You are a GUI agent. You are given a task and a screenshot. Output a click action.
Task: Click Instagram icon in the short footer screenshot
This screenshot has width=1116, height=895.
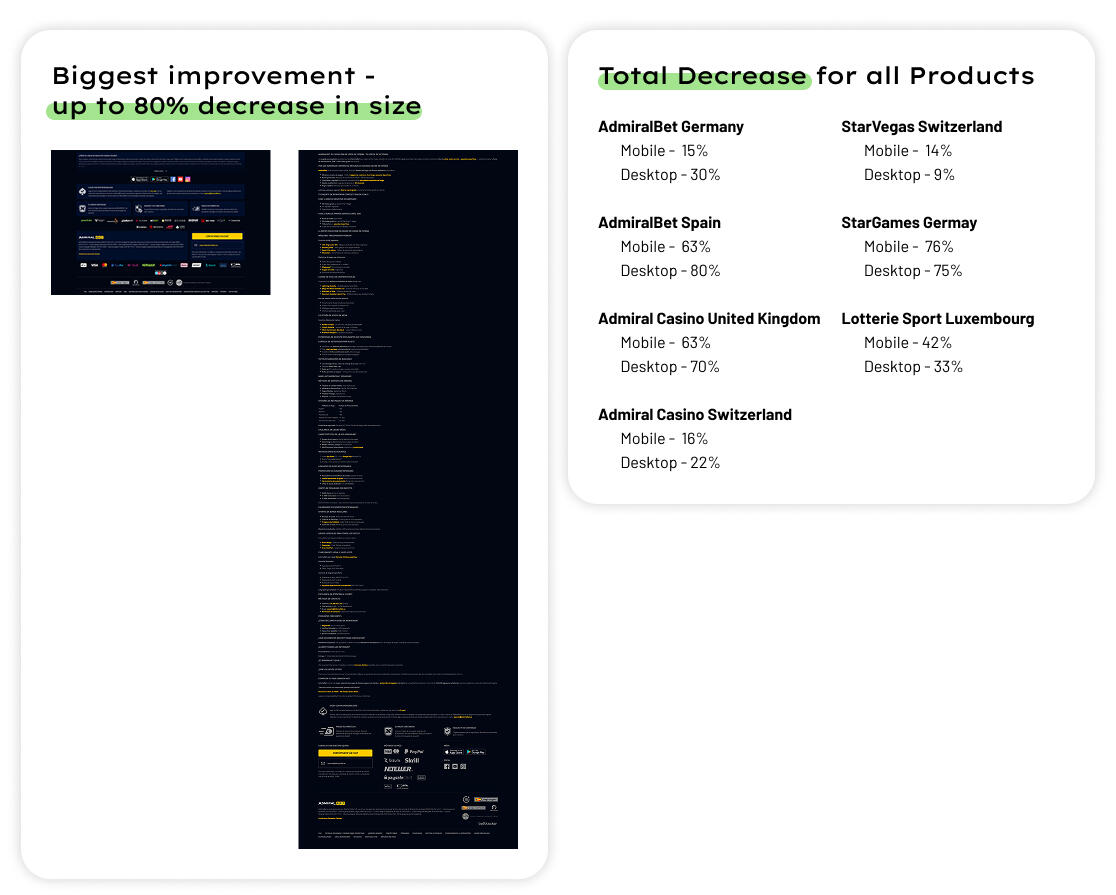click(188, 179)
